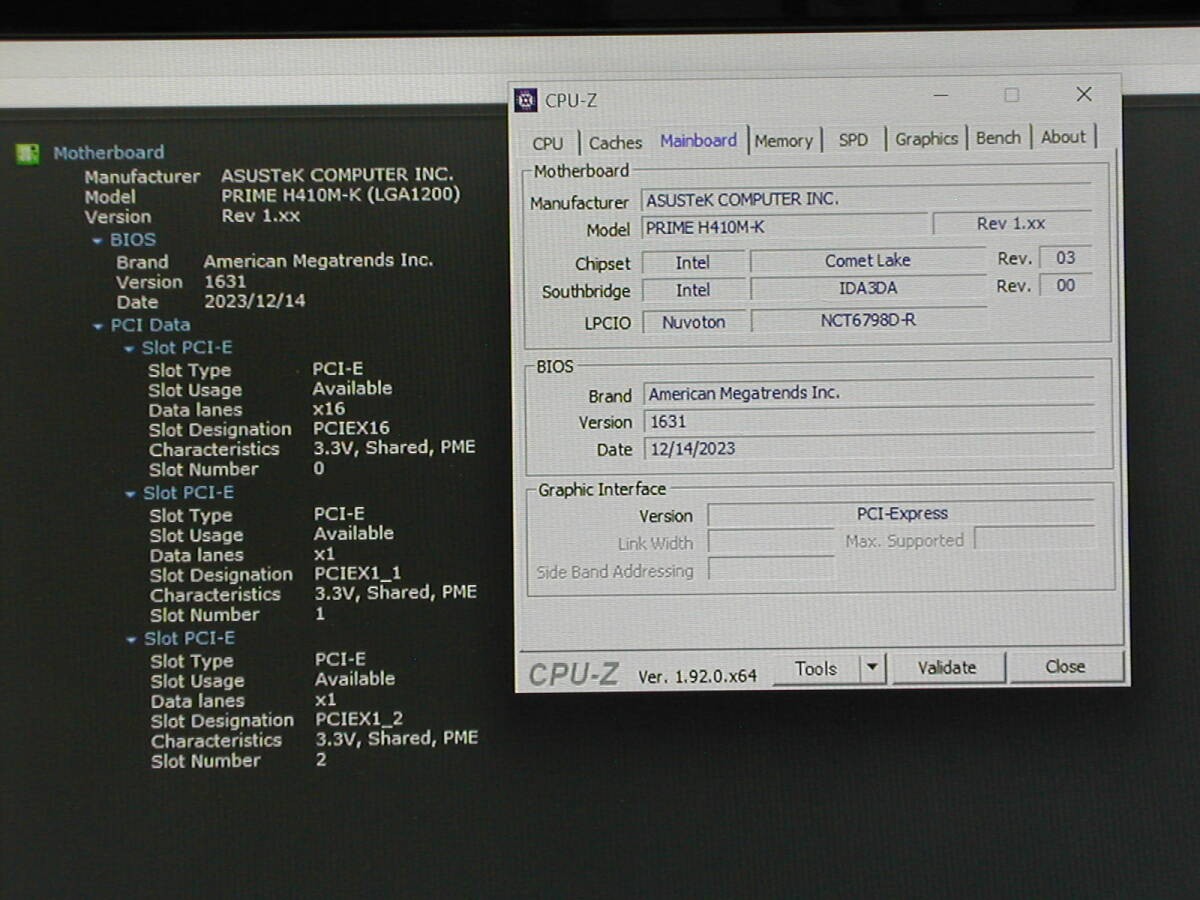This screenshot has height=900, width=1200.
Task: Click the PCIEX1_1 slot designation value
Action: point(357,574)
